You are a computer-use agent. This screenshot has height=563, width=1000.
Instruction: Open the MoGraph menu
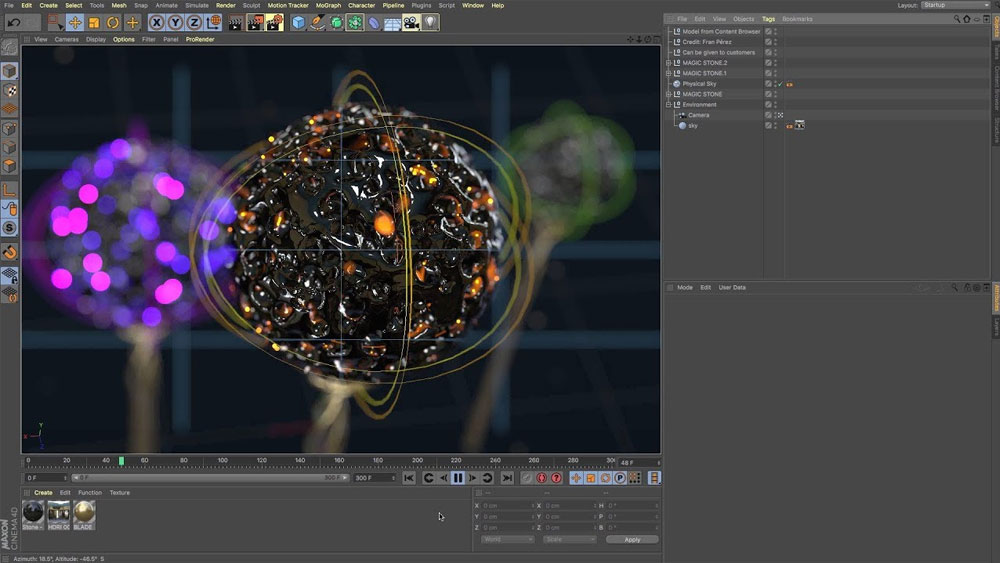328,5
